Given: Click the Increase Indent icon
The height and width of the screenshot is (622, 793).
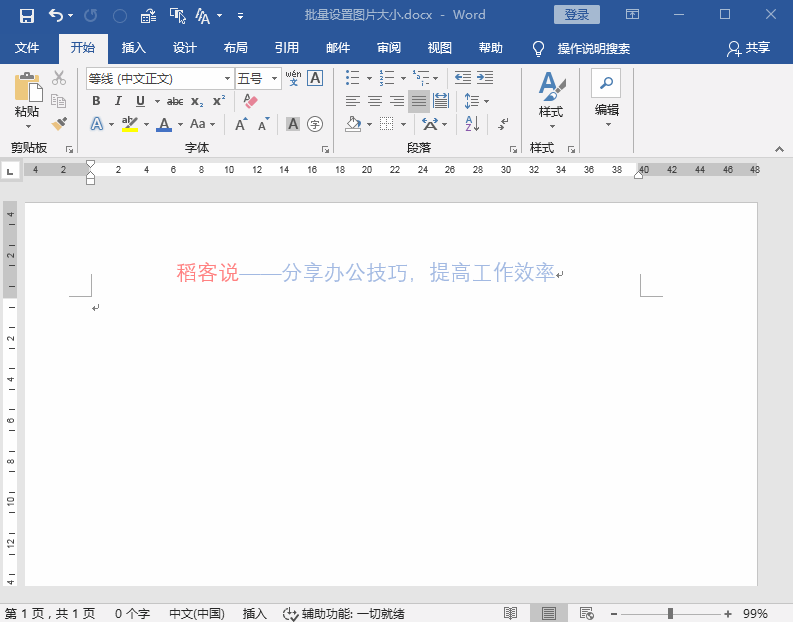Looking at the screenshot, I should click(x=485, y=78).
